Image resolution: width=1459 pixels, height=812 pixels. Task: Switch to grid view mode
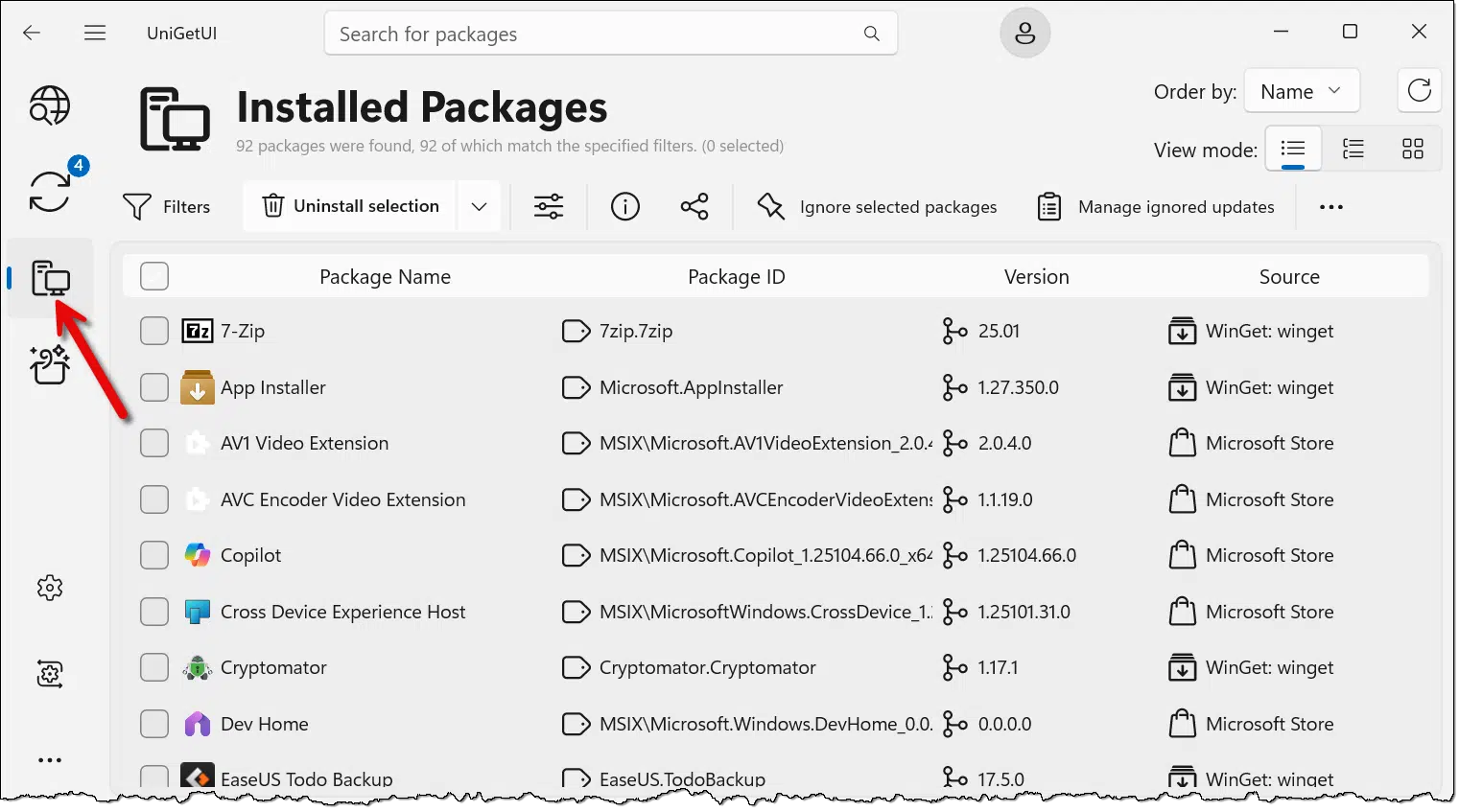pos(1412,149)
